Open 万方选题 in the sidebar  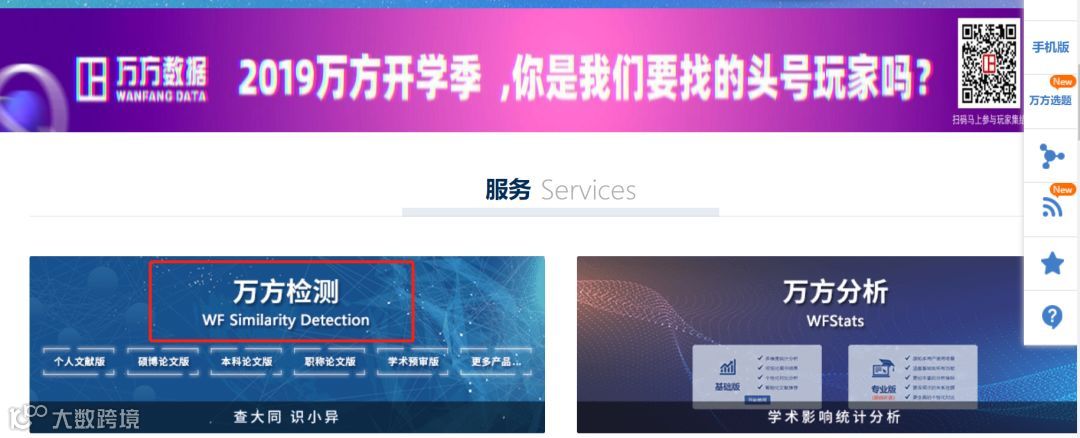(1050, 101)
